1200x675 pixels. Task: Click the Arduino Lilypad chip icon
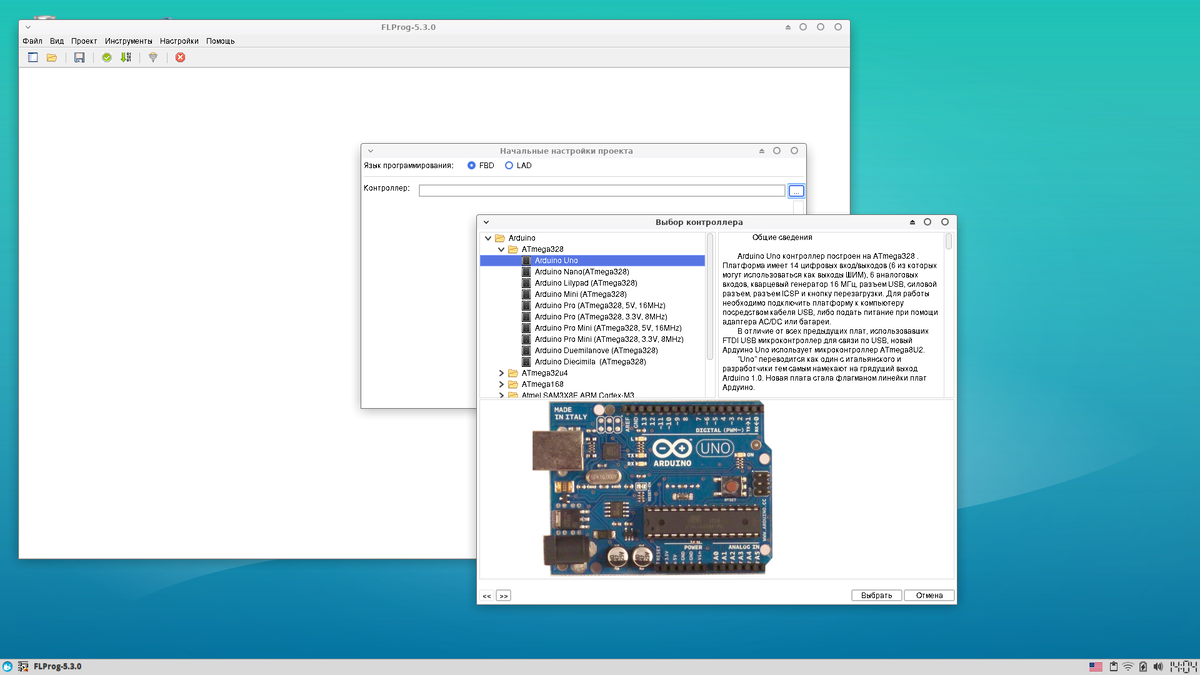click(526, 283)
